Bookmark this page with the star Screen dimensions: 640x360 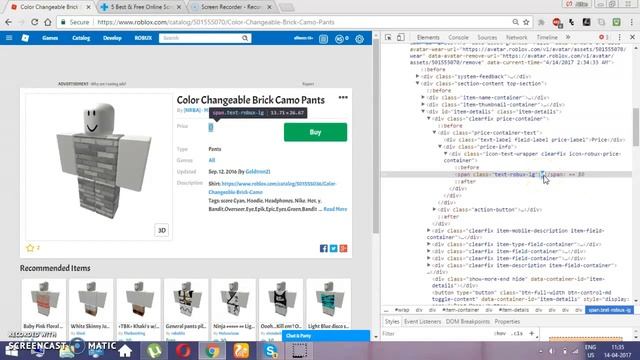click(526, 22)
